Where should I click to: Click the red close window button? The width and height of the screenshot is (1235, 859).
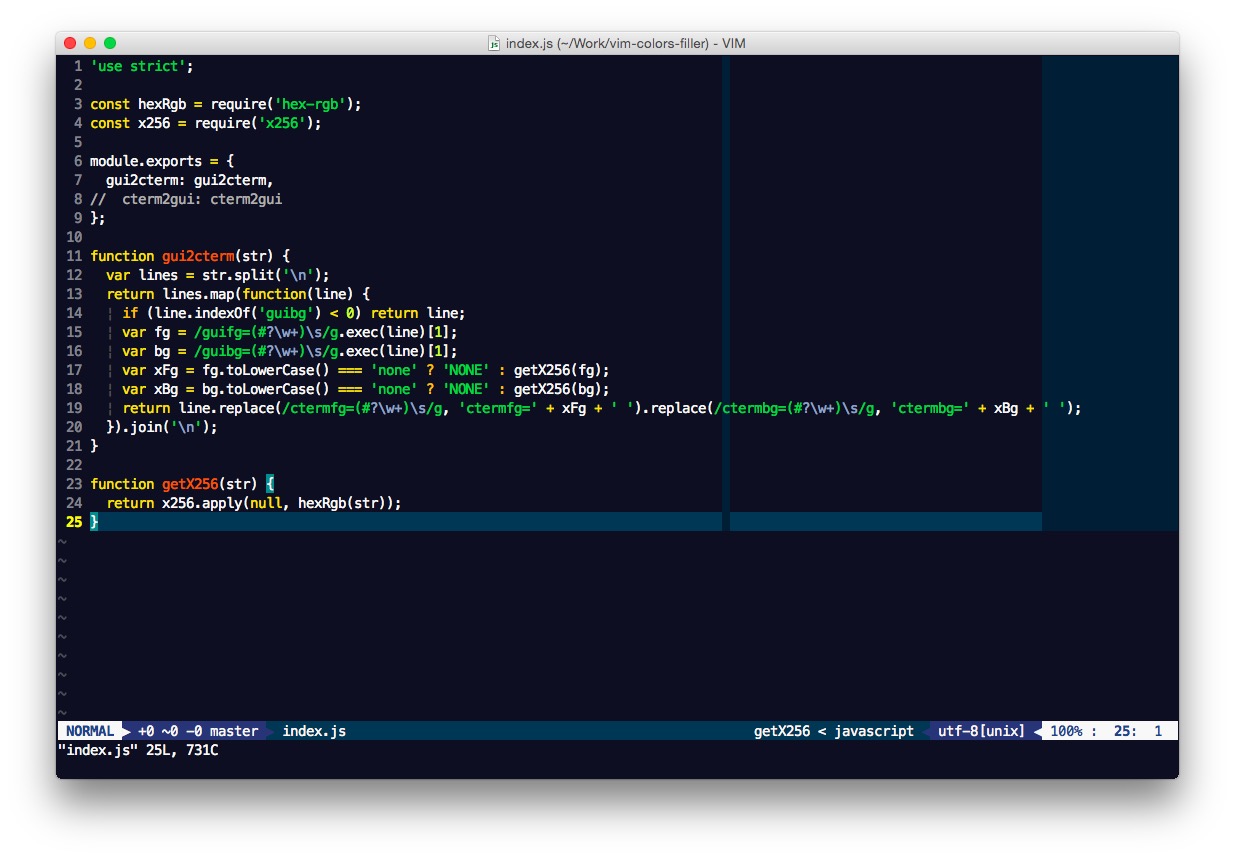click(x=70, y=43)
